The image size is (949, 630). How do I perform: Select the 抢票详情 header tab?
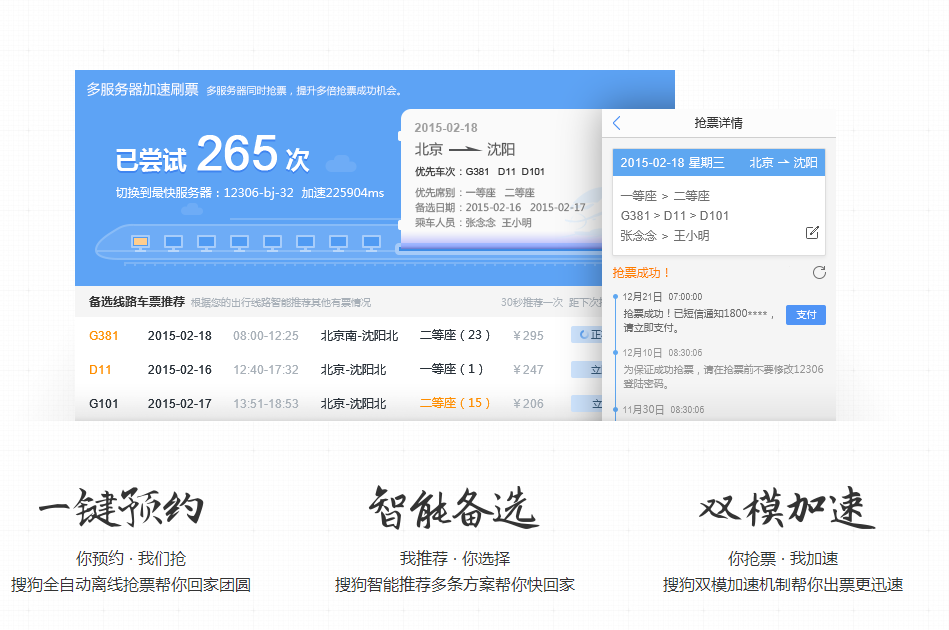tap(719, 122)
